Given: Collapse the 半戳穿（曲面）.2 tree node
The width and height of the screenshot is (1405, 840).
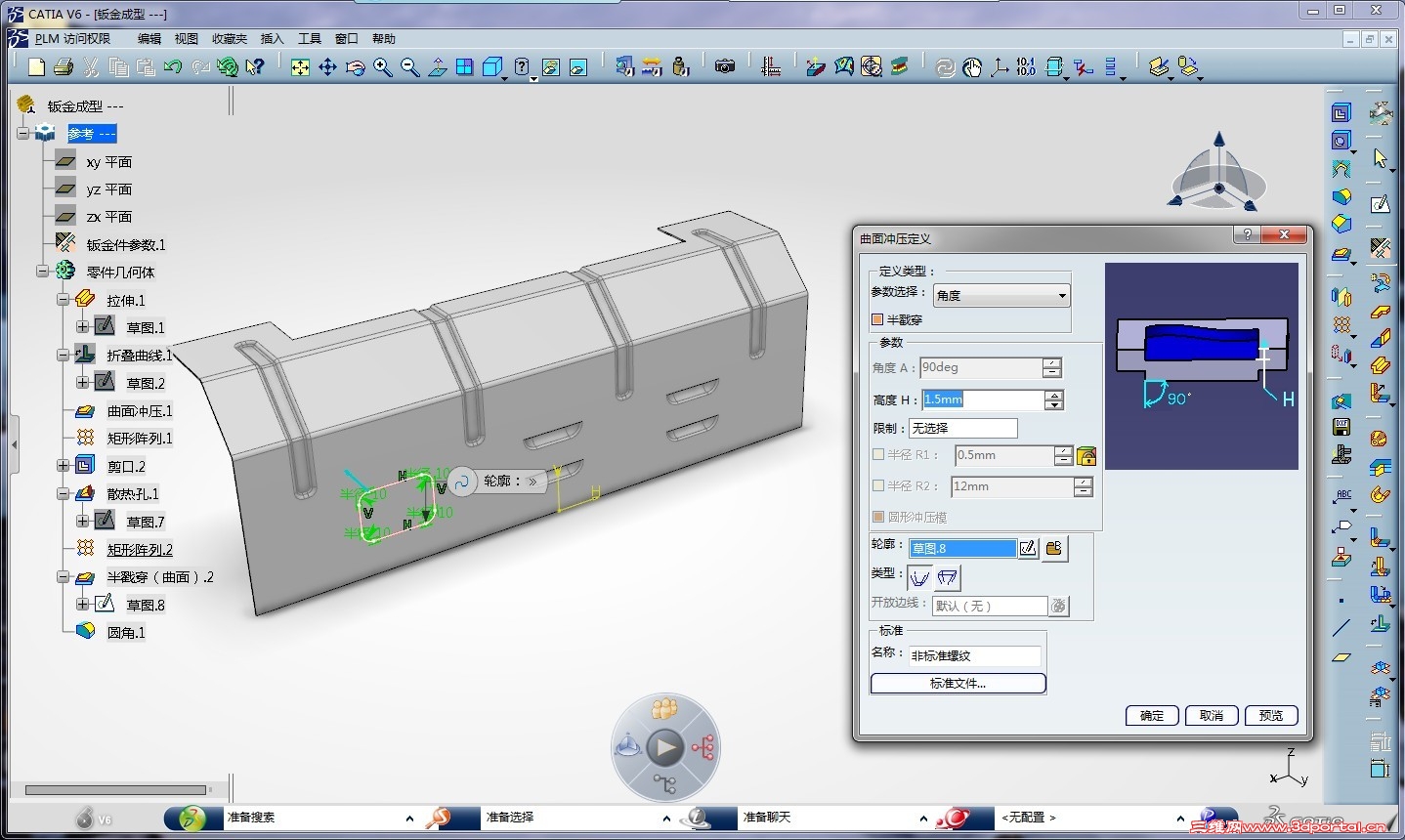Looking at the screenshot, I should click(x=63, y=577).
